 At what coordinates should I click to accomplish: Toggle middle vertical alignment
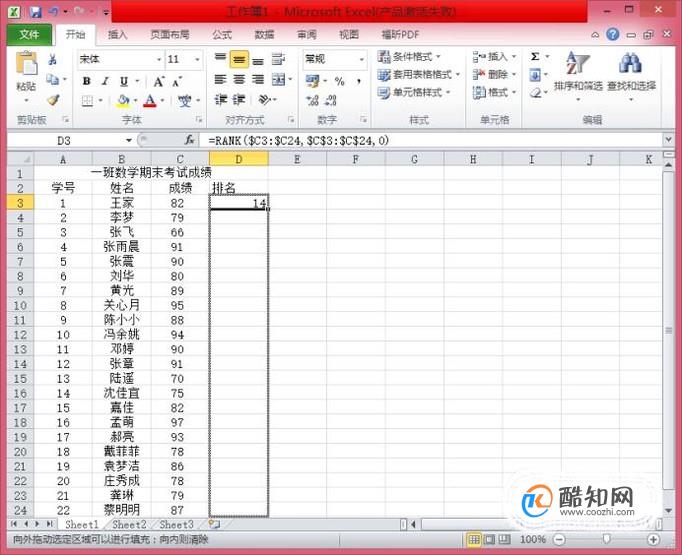click(x=239, y=59)
